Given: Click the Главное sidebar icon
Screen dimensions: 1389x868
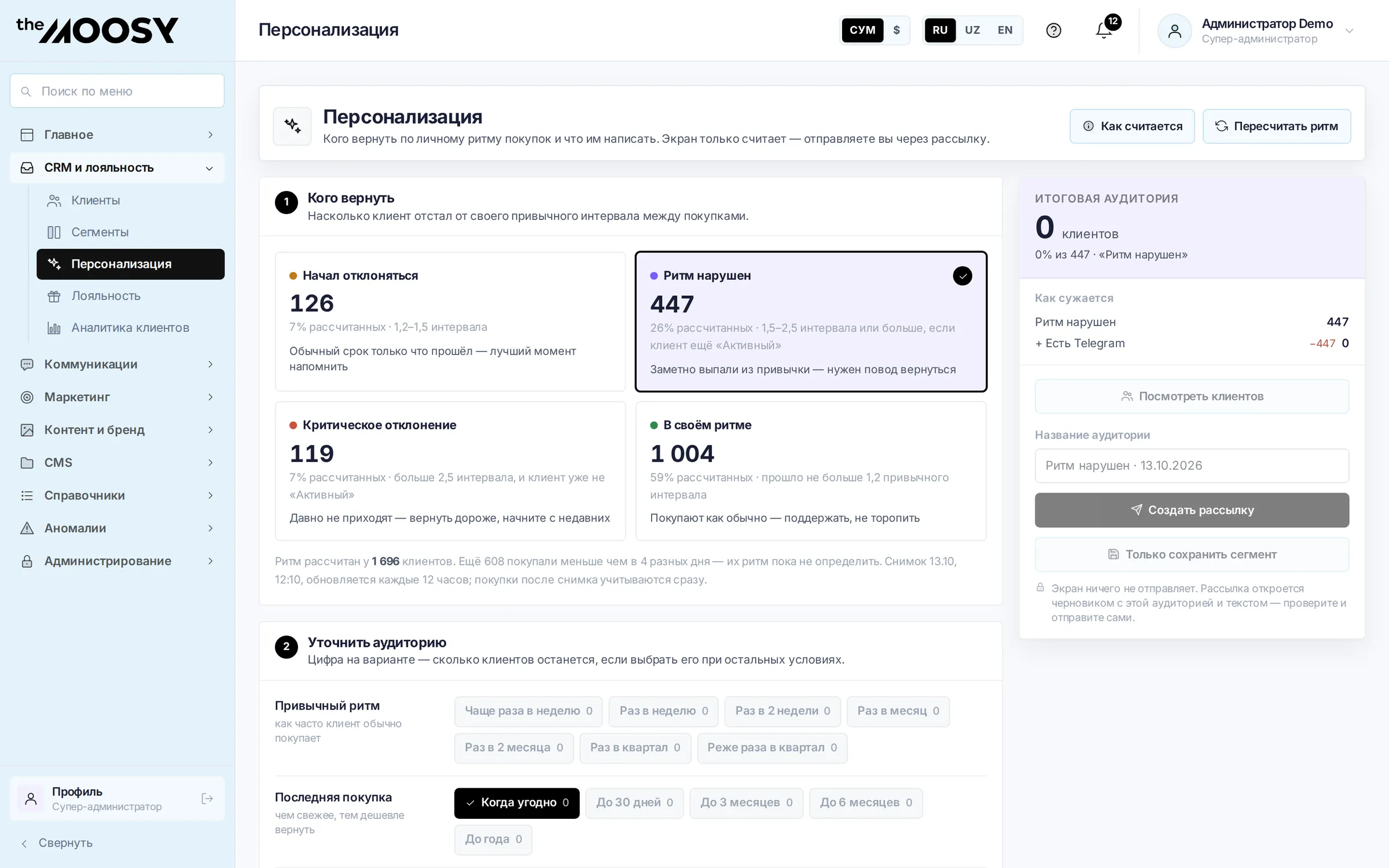Looking at the screenshot, I should tap(27, 135).
